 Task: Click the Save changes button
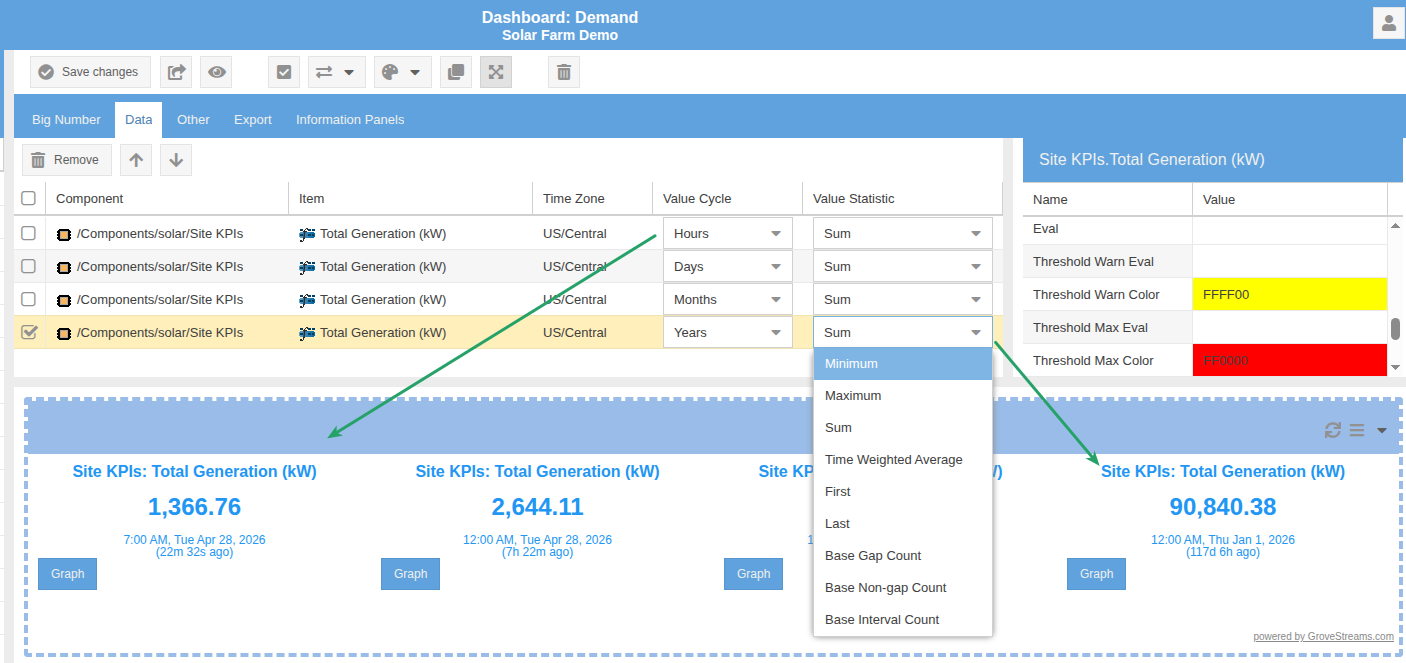[90, 72]
